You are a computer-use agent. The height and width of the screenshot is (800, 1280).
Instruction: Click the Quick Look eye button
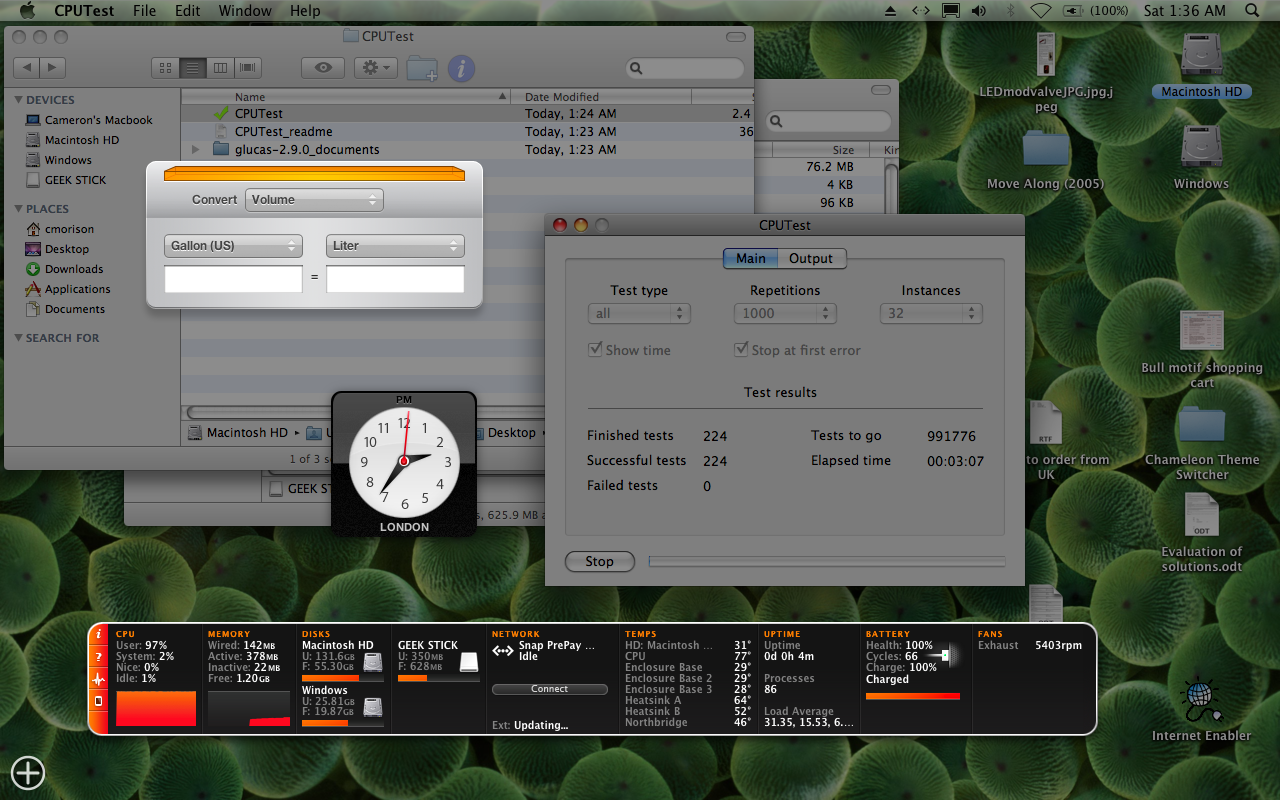(323, 68)
